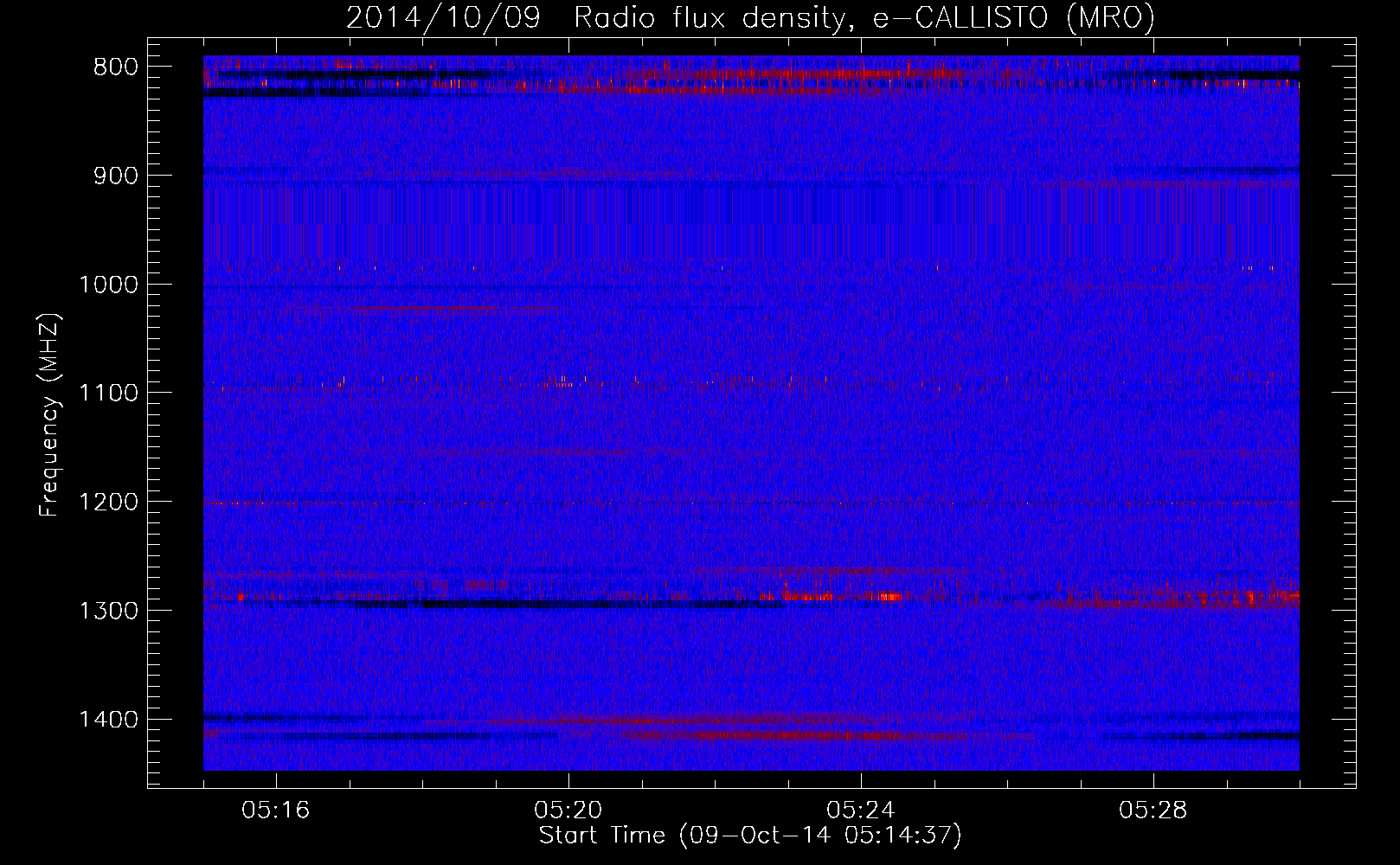Click the 1200 frequency tick label
This screenshot has width=1400, height=865.
[x=109, y=503]
